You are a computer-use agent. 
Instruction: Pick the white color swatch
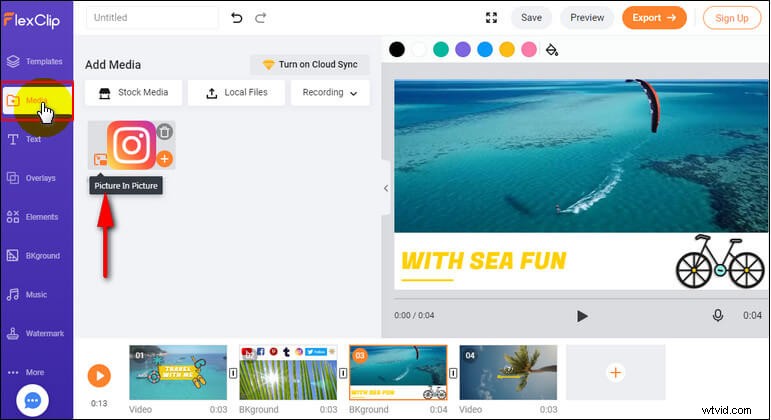(419, 49)
